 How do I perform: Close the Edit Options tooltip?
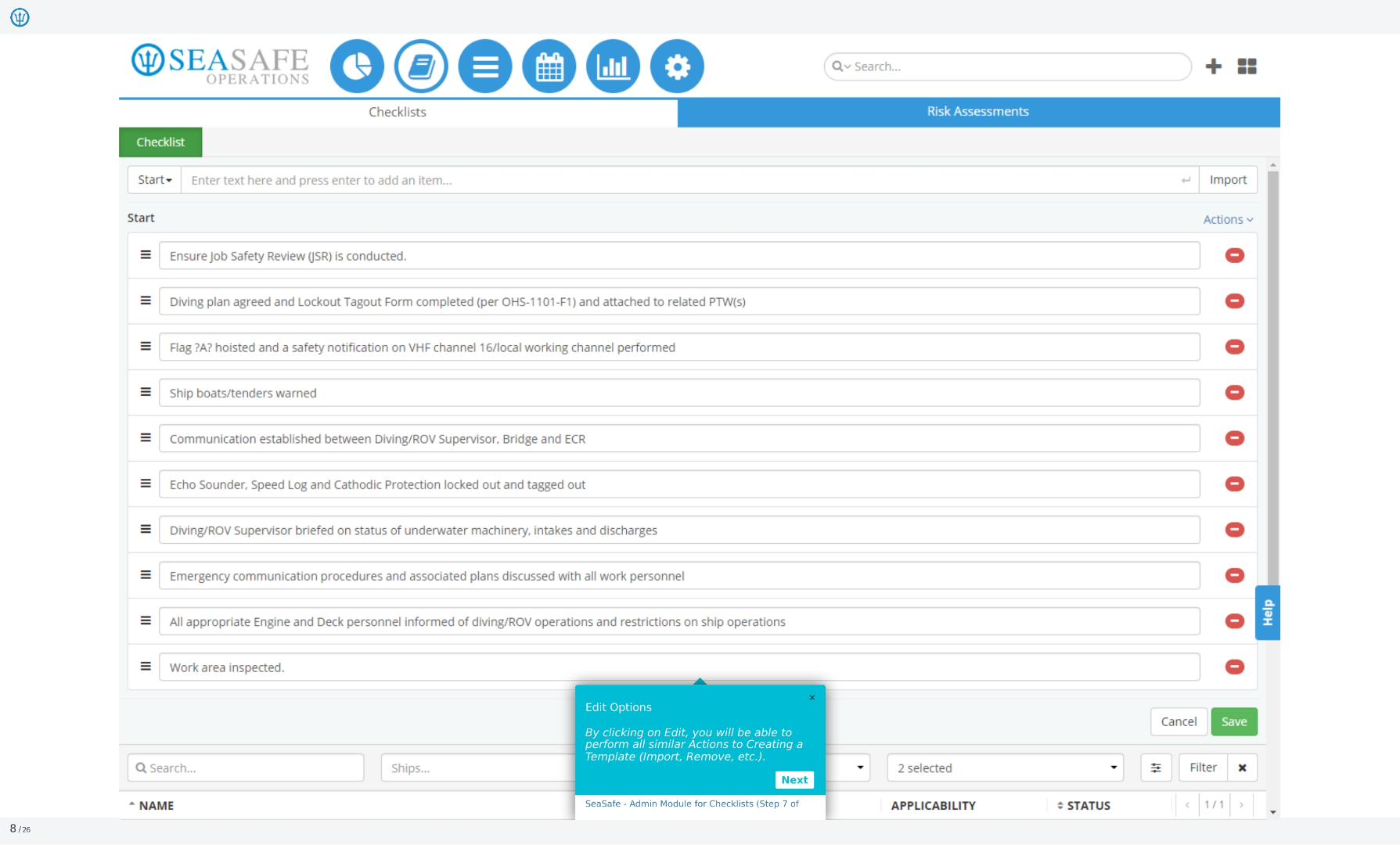[812, 697]
